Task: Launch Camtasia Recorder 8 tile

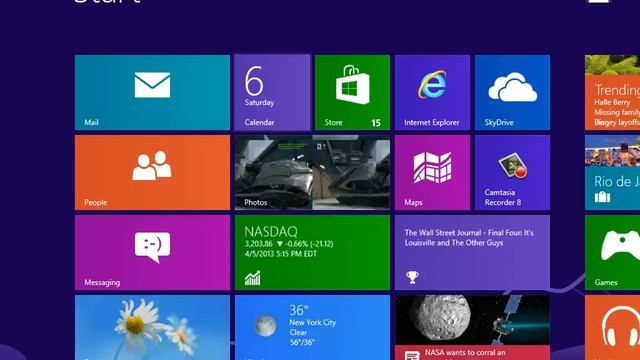Action: coord(512,173)
